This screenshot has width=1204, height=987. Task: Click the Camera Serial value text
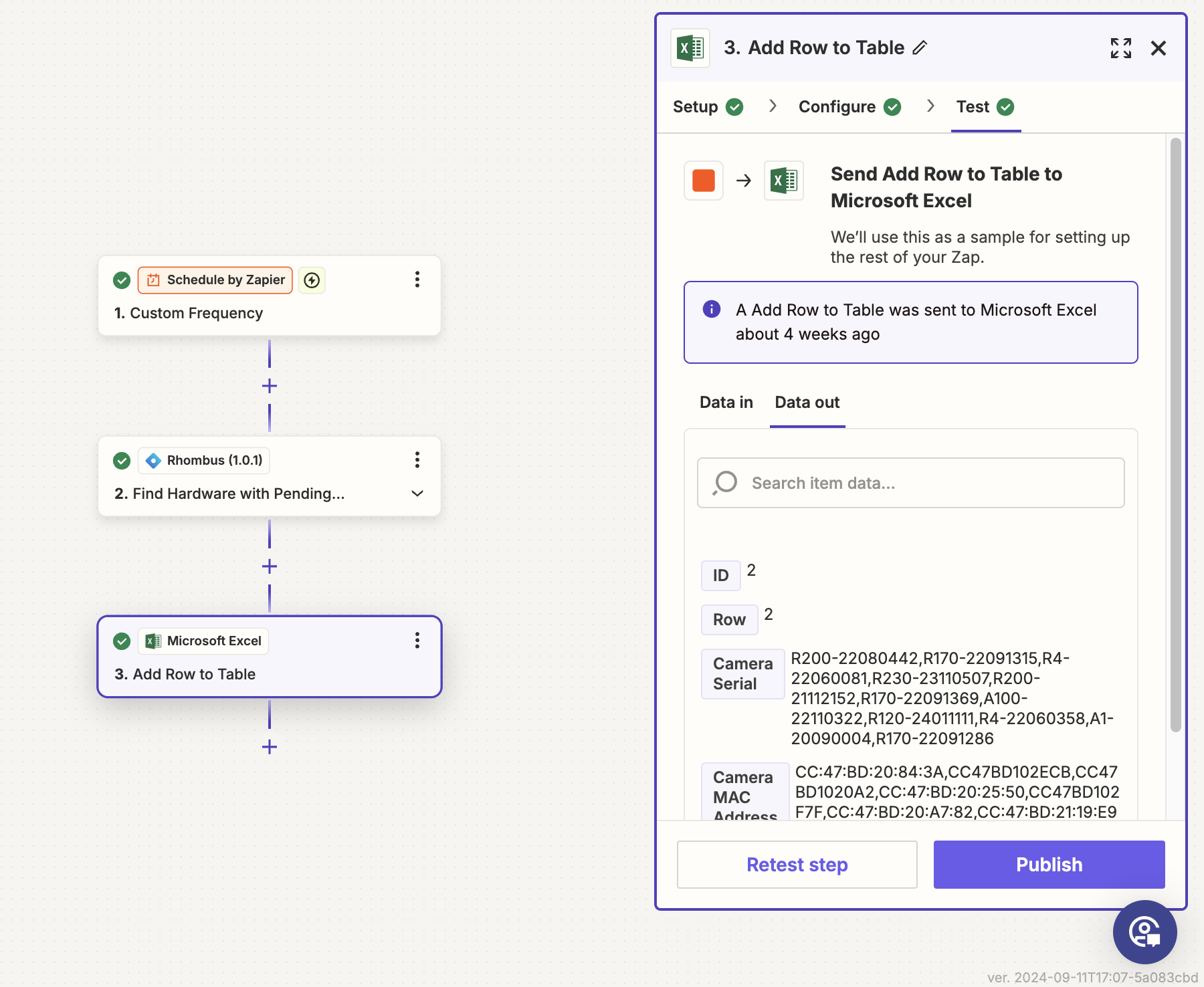pos(952,698)
